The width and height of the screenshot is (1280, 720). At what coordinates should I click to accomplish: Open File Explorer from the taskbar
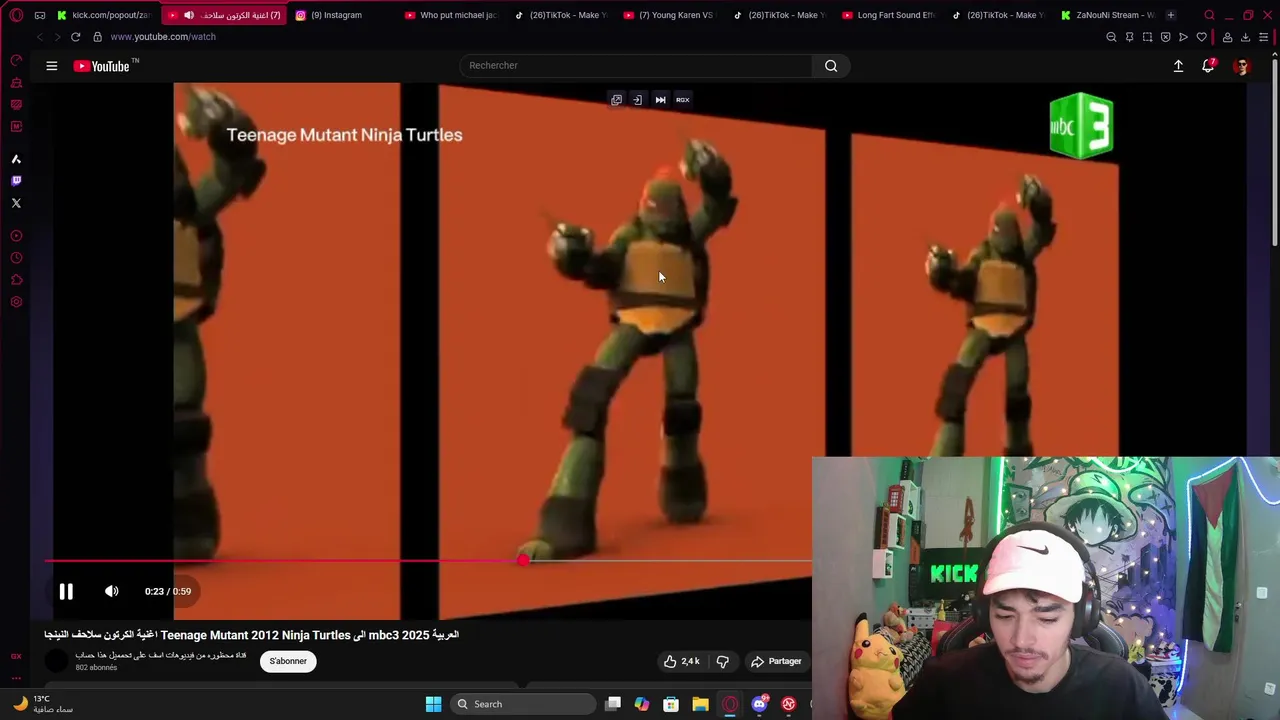[x=700, y=704]
